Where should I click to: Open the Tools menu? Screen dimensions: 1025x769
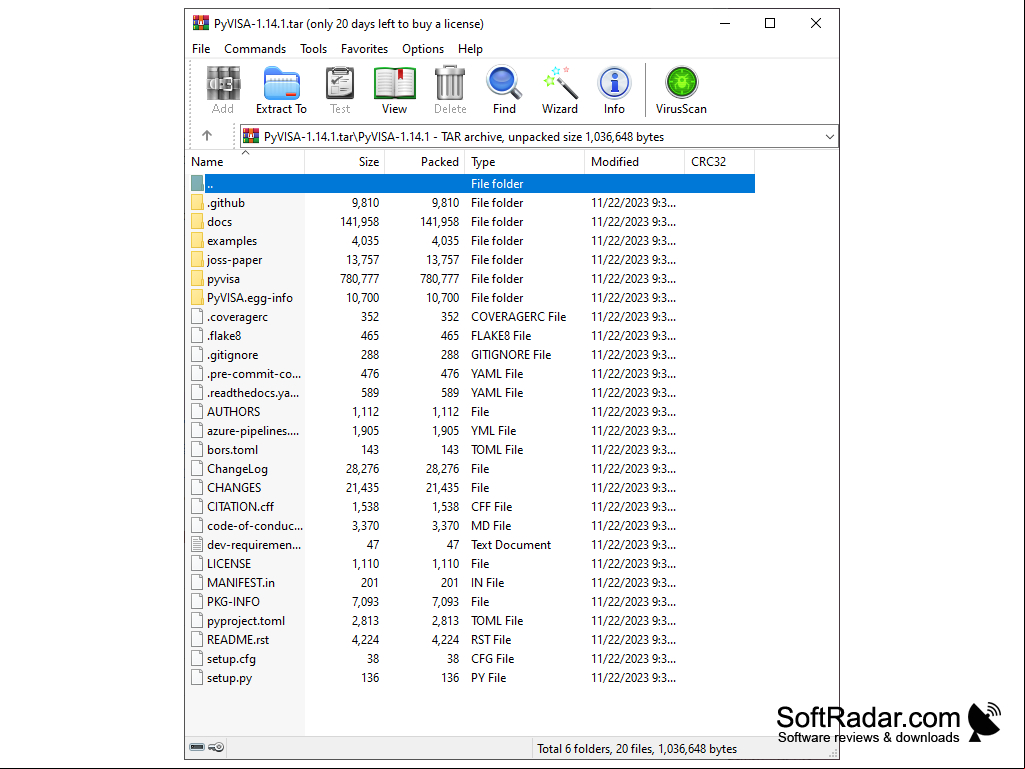click(x=313, y=49)
